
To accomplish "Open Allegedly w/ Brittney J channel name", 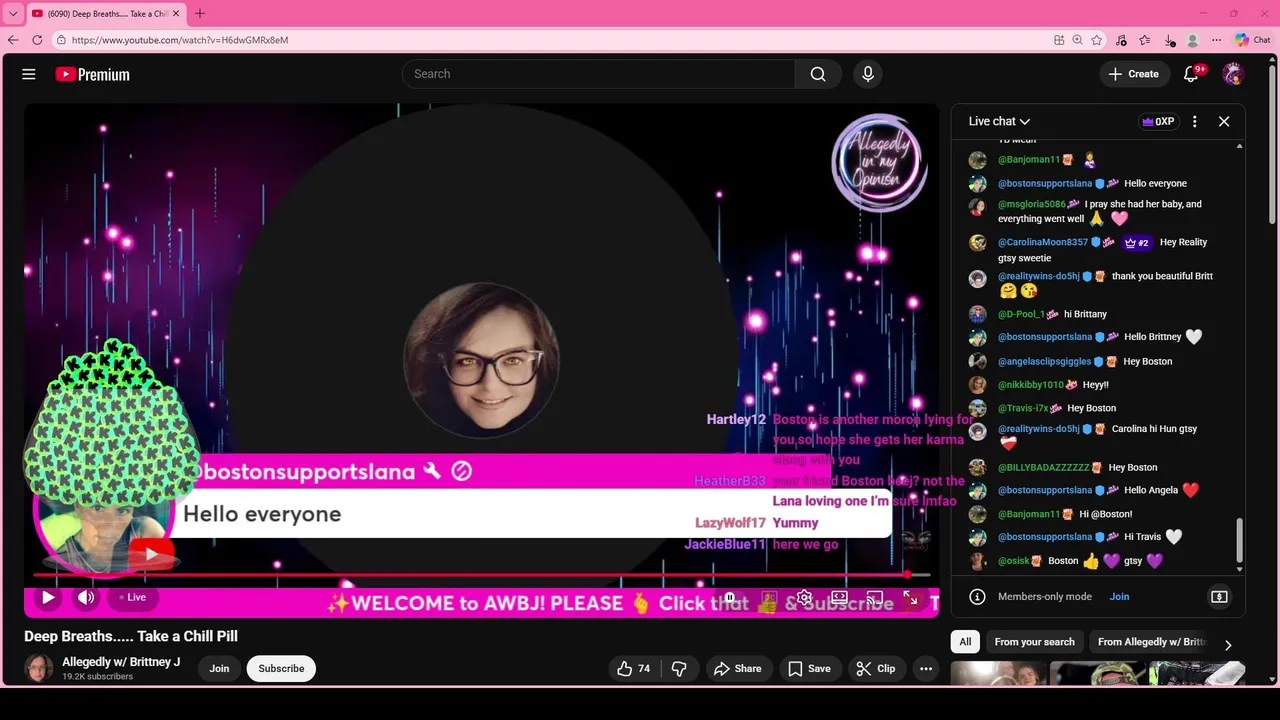I will pos(121,662).
